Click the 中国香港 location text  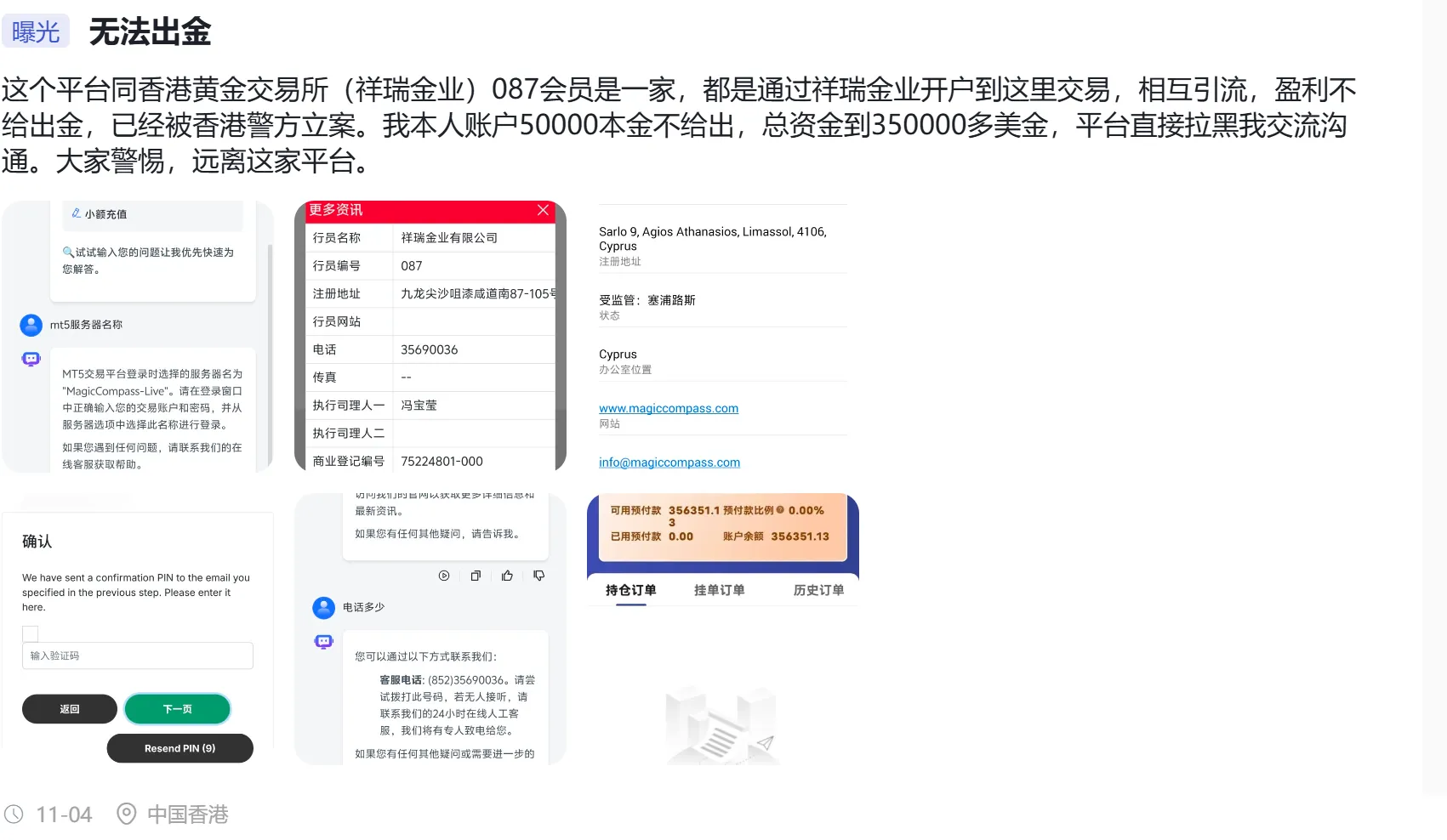(188, 814)
